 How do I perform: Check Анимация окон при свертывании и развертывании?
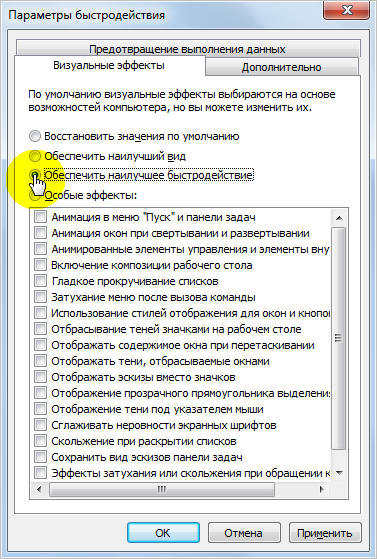40,233
